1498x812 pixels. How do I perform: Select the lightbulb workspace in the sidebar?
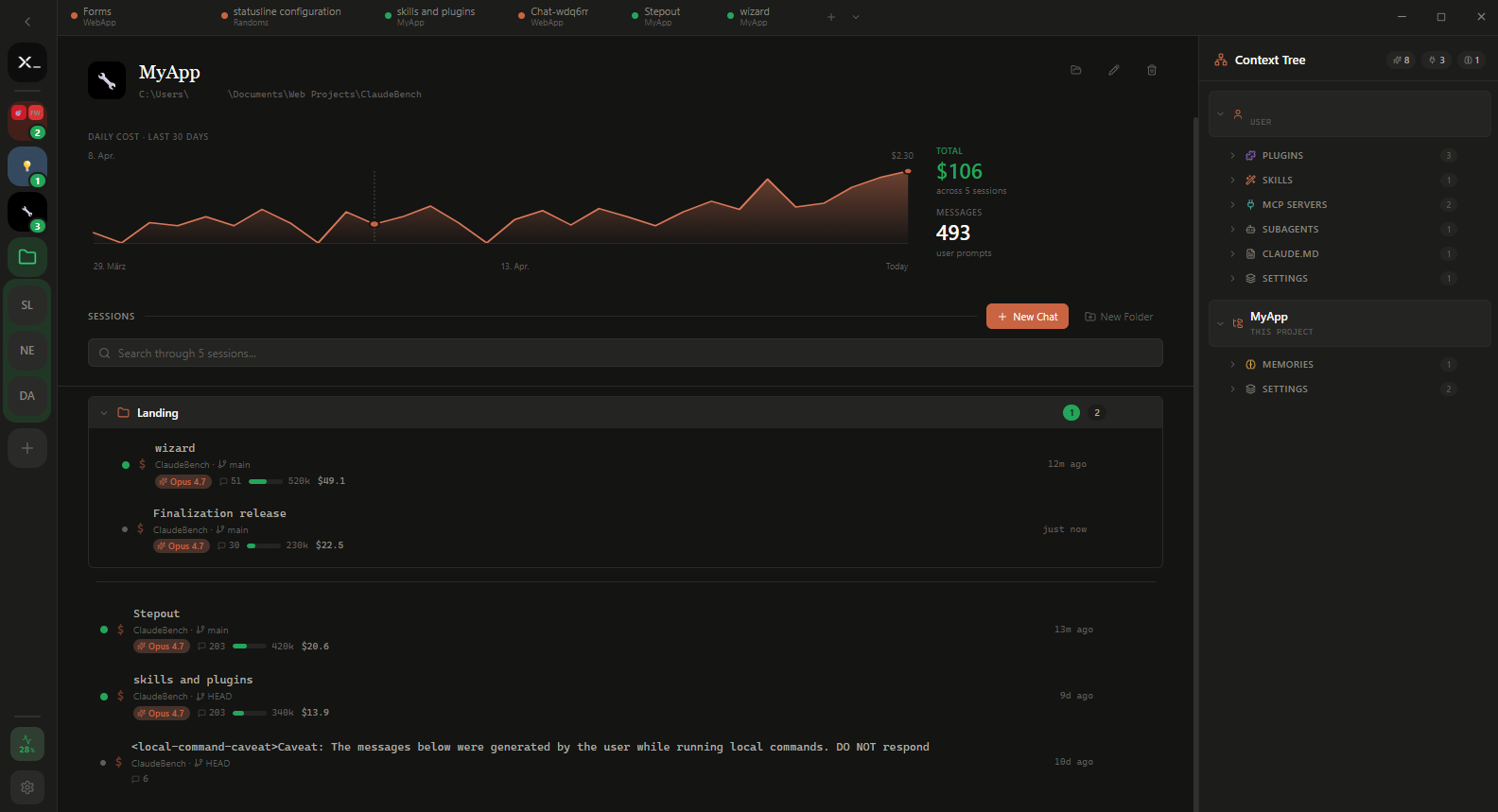[x=27, y=166]
